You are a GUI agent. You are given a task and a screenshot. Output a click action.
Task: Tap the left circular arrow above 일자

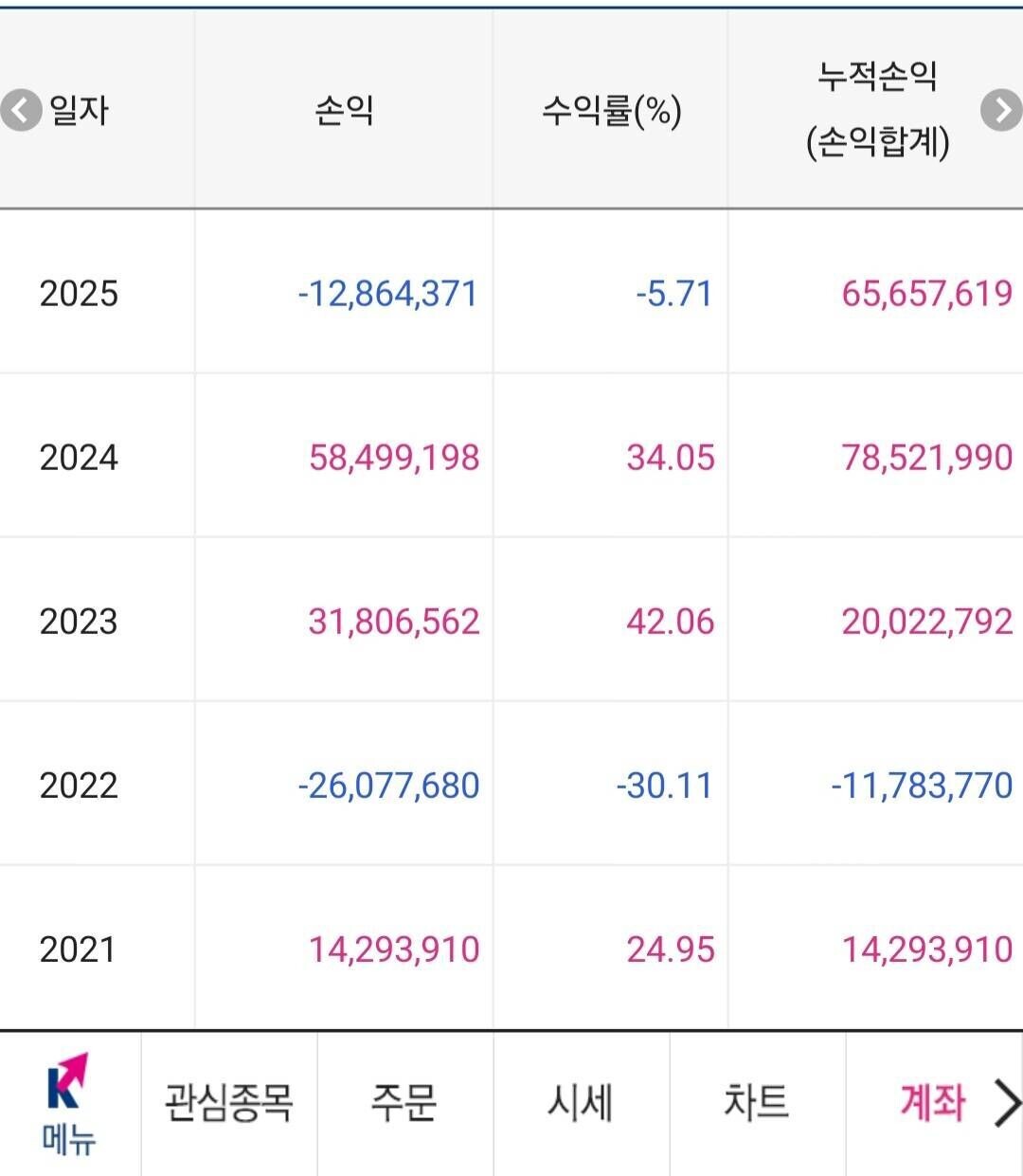(x=19, y=109)
